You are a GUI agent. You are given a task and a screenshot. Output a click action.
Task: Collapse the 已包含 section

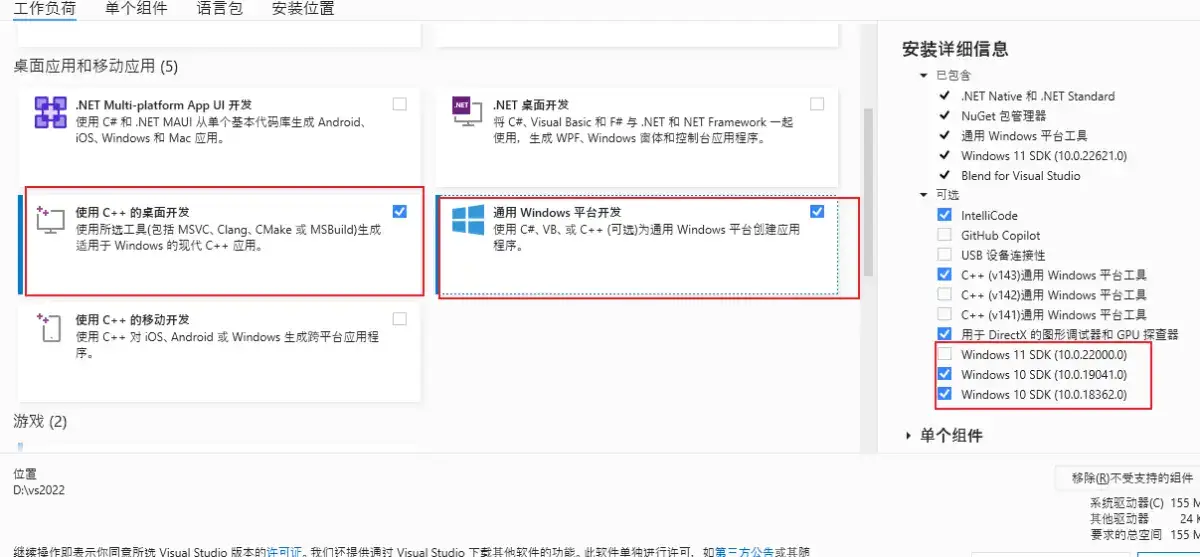tap(924, 76)
